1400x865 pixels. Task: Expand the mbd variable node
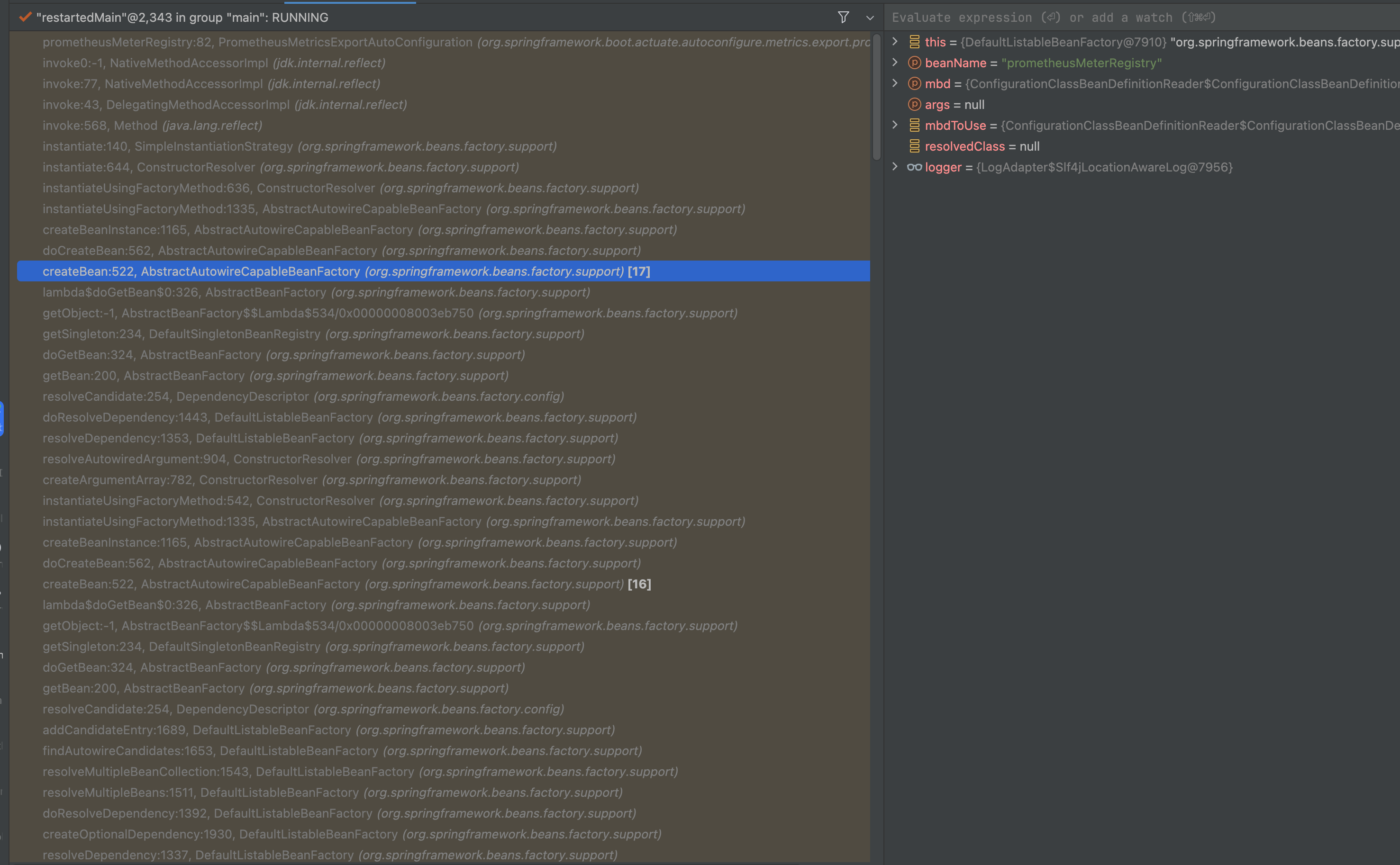(895, 83)
